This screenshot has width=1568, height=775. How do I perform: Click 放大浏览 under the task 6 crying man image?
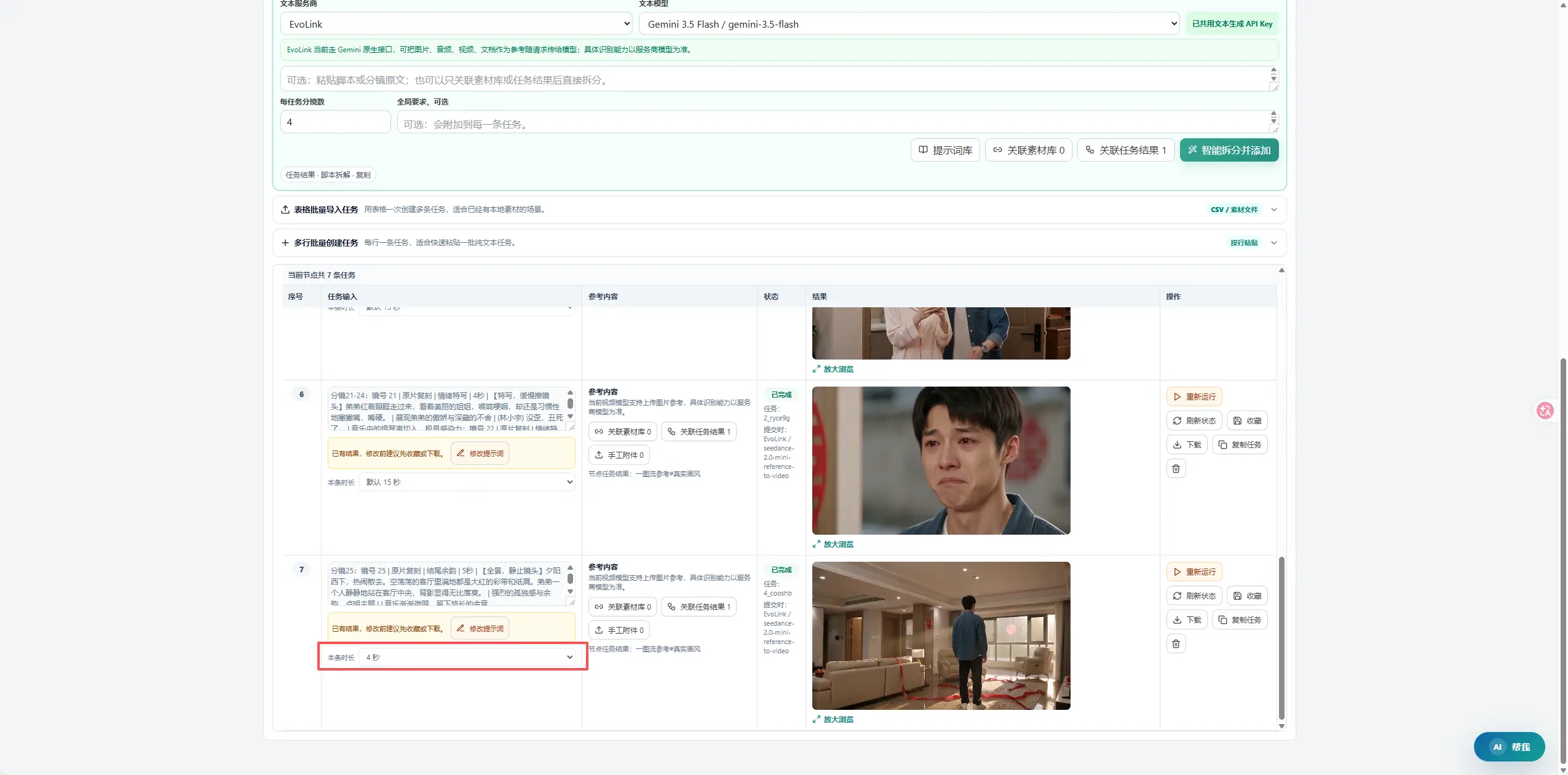click(x=833, y=544)
